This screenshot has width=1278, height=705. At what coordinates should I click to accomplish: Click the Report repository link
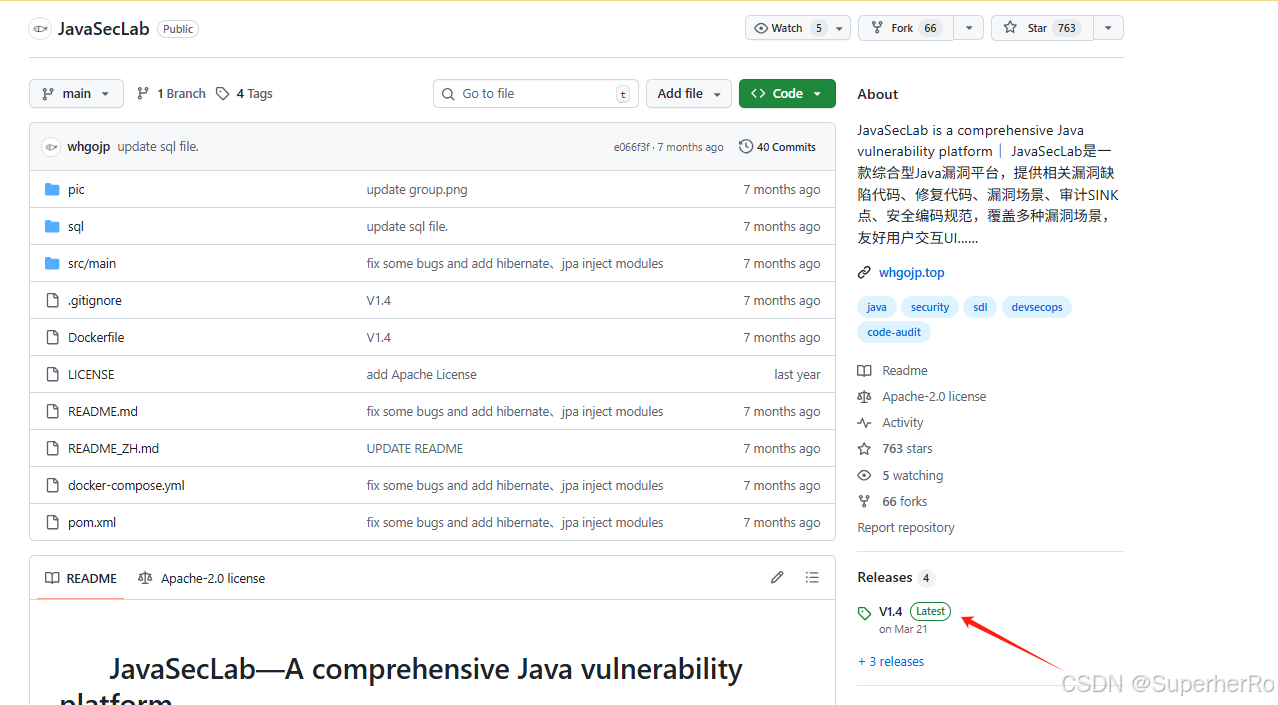point(906,527)
